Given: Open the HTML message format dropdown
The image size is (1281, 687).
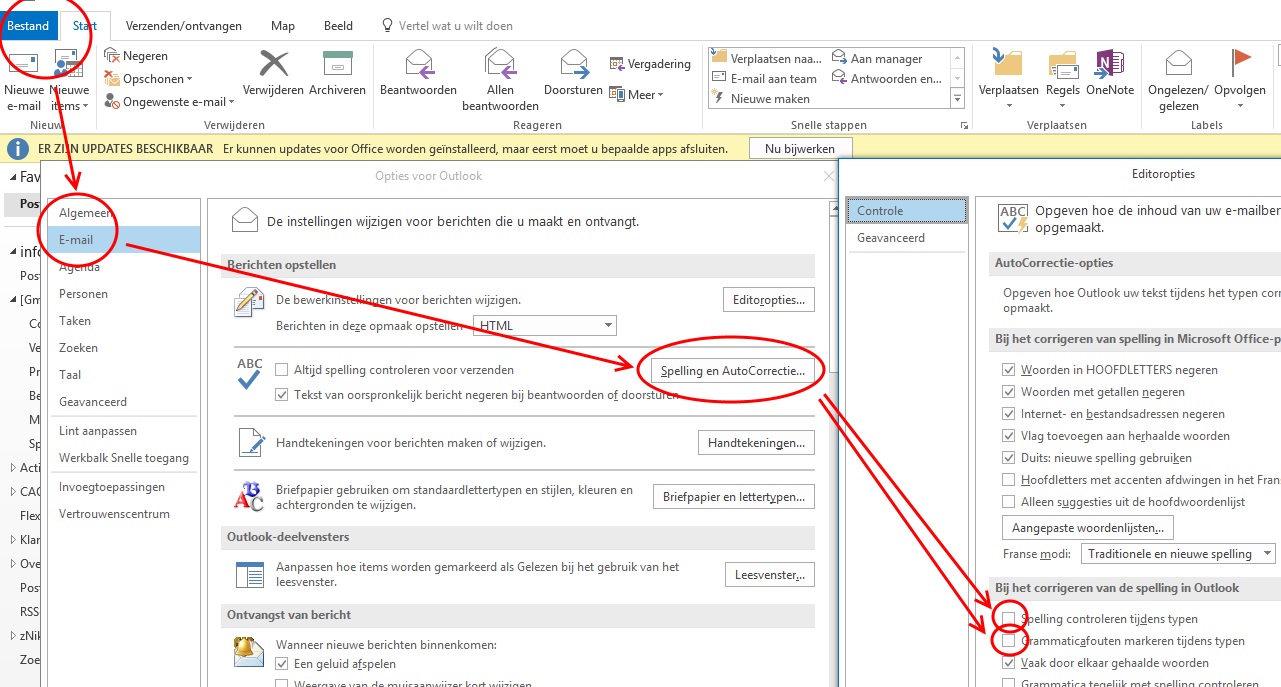Looking at the screenshot, I should [x=608, y=326].
